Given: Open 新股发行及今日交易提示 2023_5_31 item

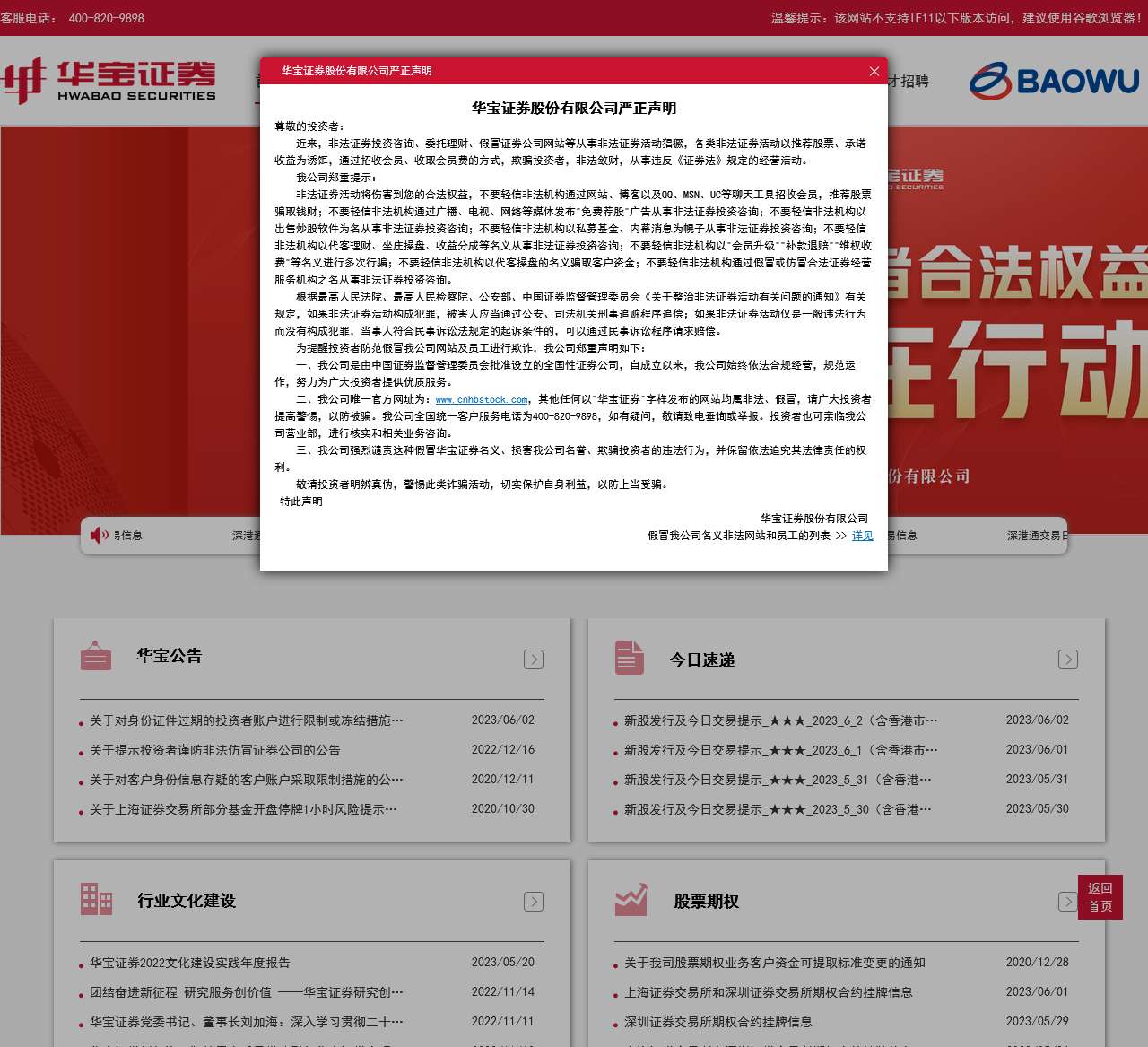Looking at the screenshot, I should point(778,780).
